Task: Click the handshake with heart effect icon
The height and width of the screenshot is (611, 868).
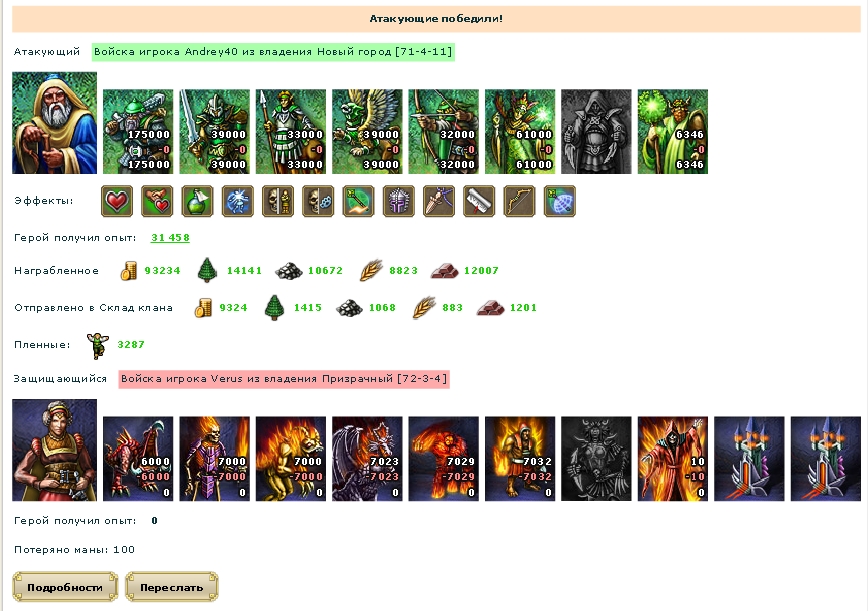Action: click(157, 201)
